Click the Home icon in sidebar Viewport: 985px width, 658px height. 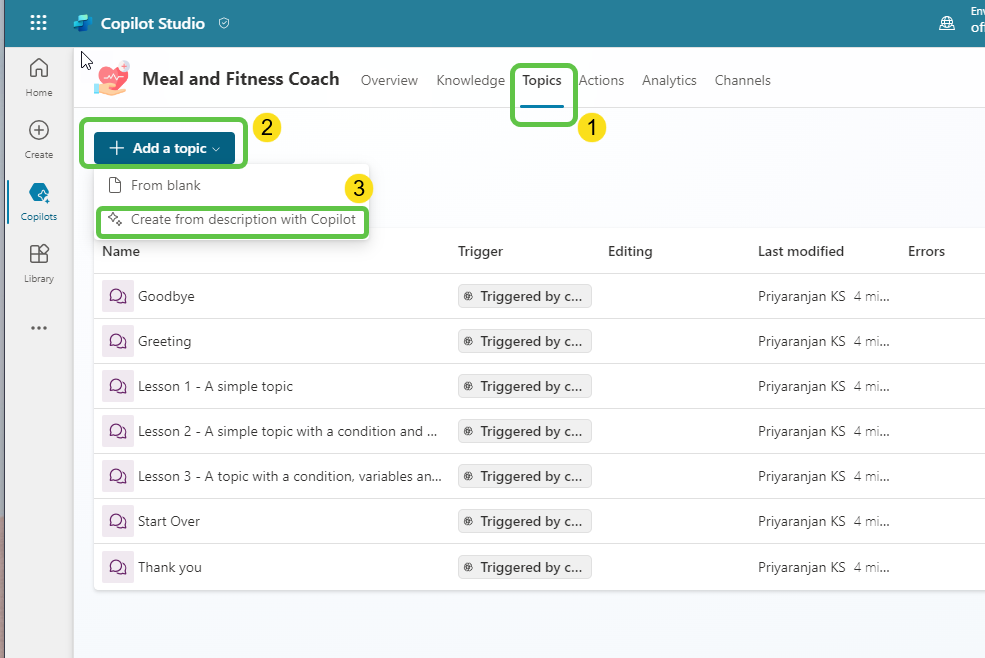[38, 77]
